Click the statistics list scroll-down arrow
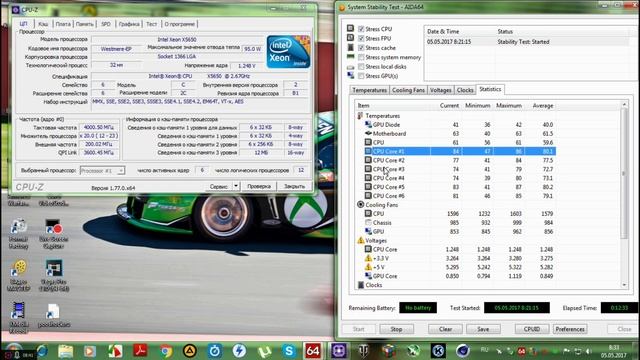The width and height of the screenshot is (640, 360). 624,285
